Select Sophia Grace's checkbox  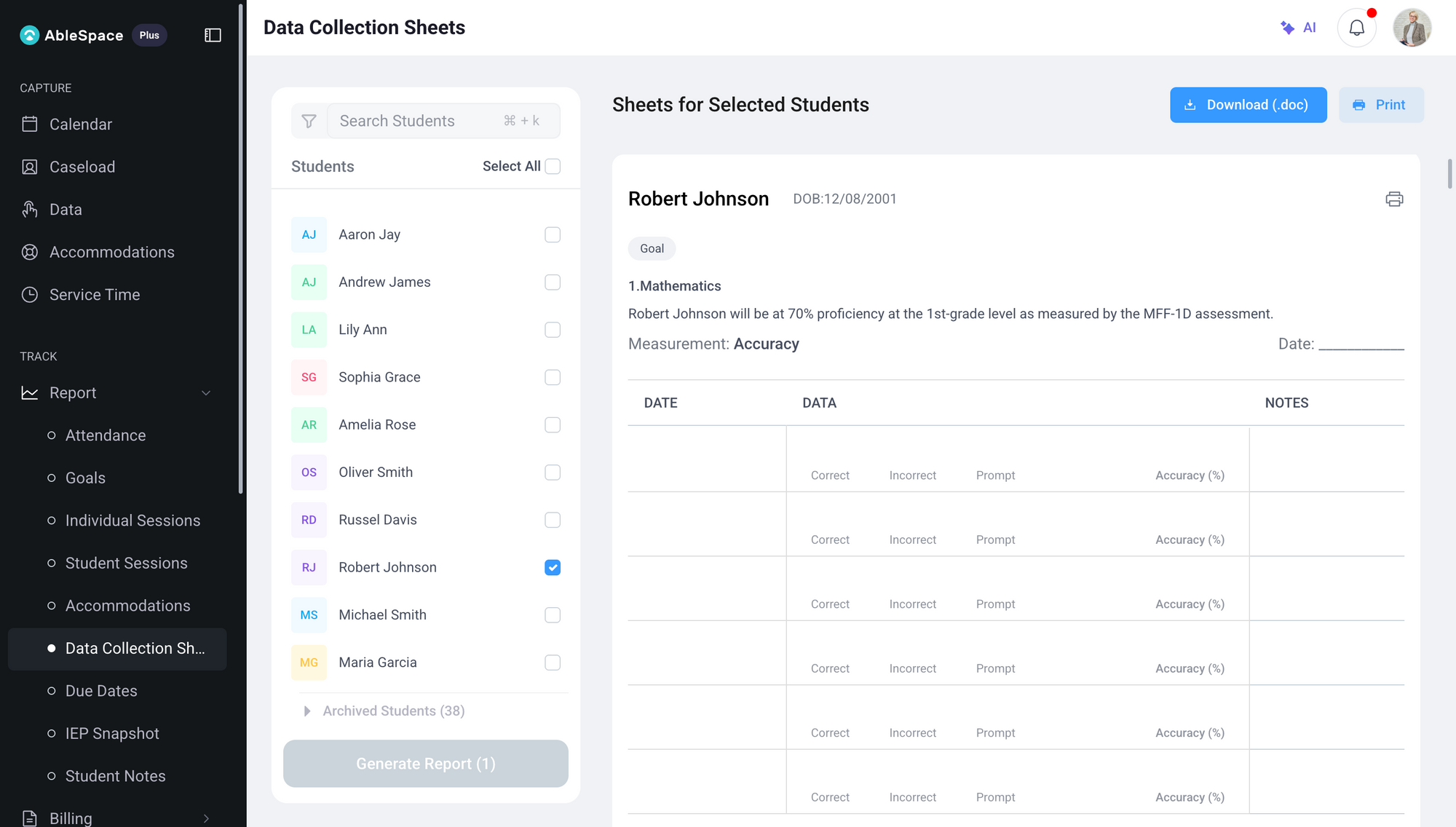tap(553, 377)
